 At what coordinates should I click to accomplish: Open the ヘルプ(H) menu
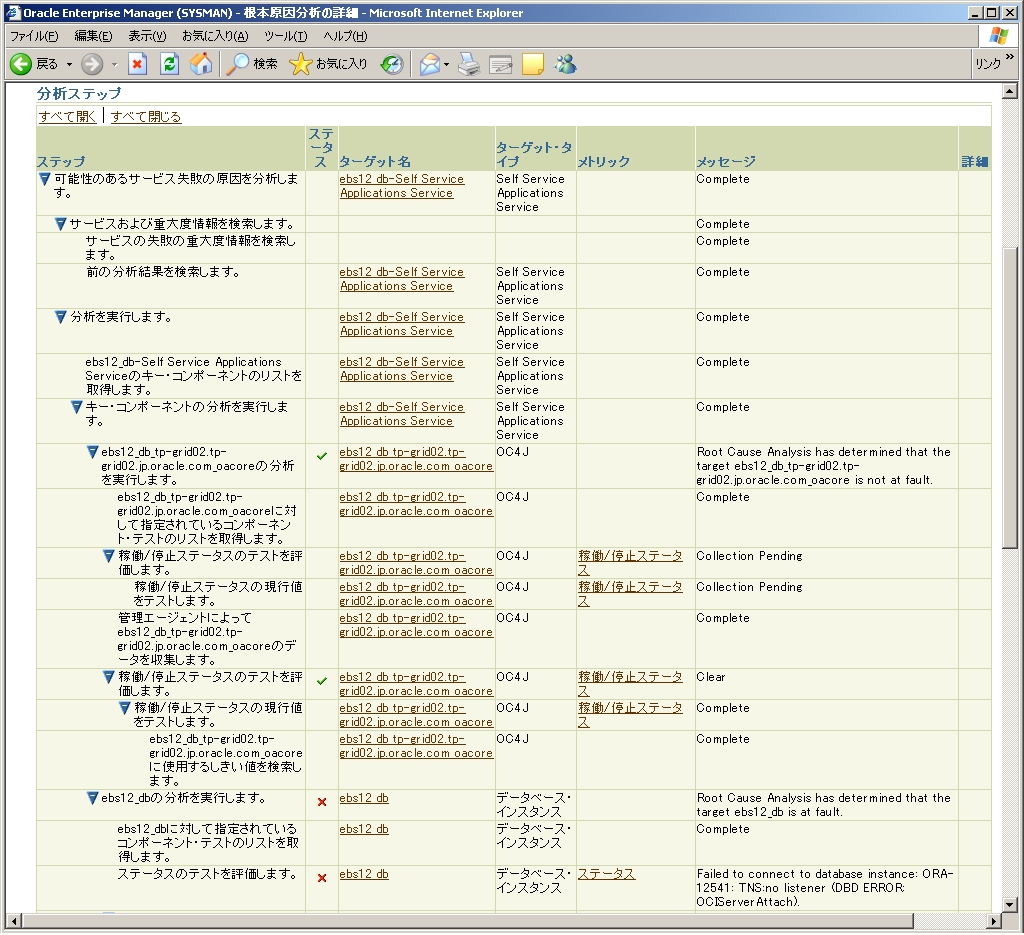click(345, 36)
